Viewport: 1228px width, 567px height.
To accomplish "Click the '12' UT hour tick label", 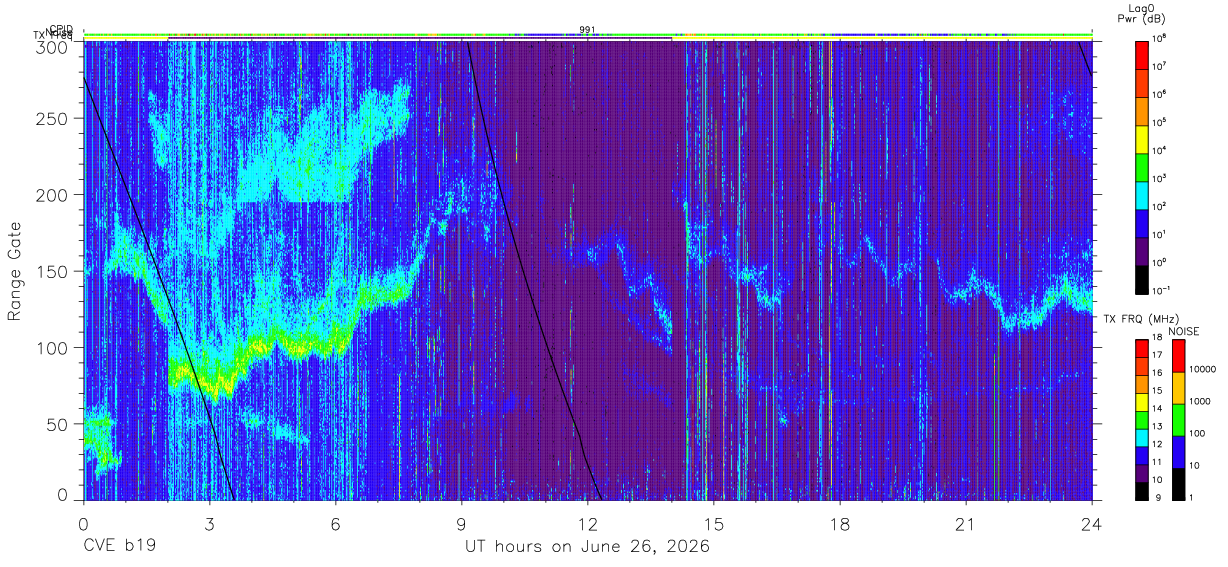I will (x=587, y=523).
